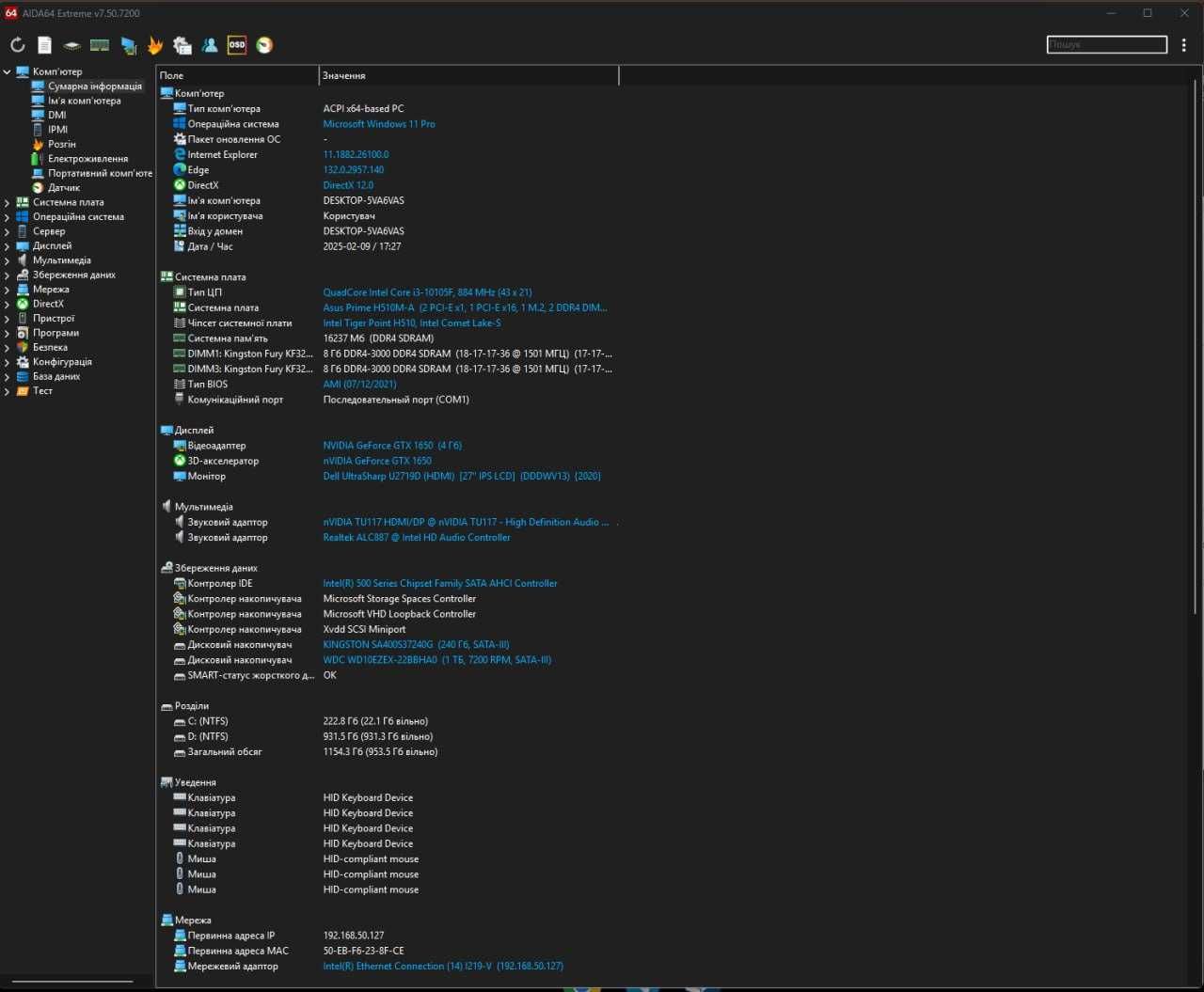This screenshot has height=992, width=1204.
Task: Open the KINGSTON SA400S37240G drive link
Action: click(416, 645)
